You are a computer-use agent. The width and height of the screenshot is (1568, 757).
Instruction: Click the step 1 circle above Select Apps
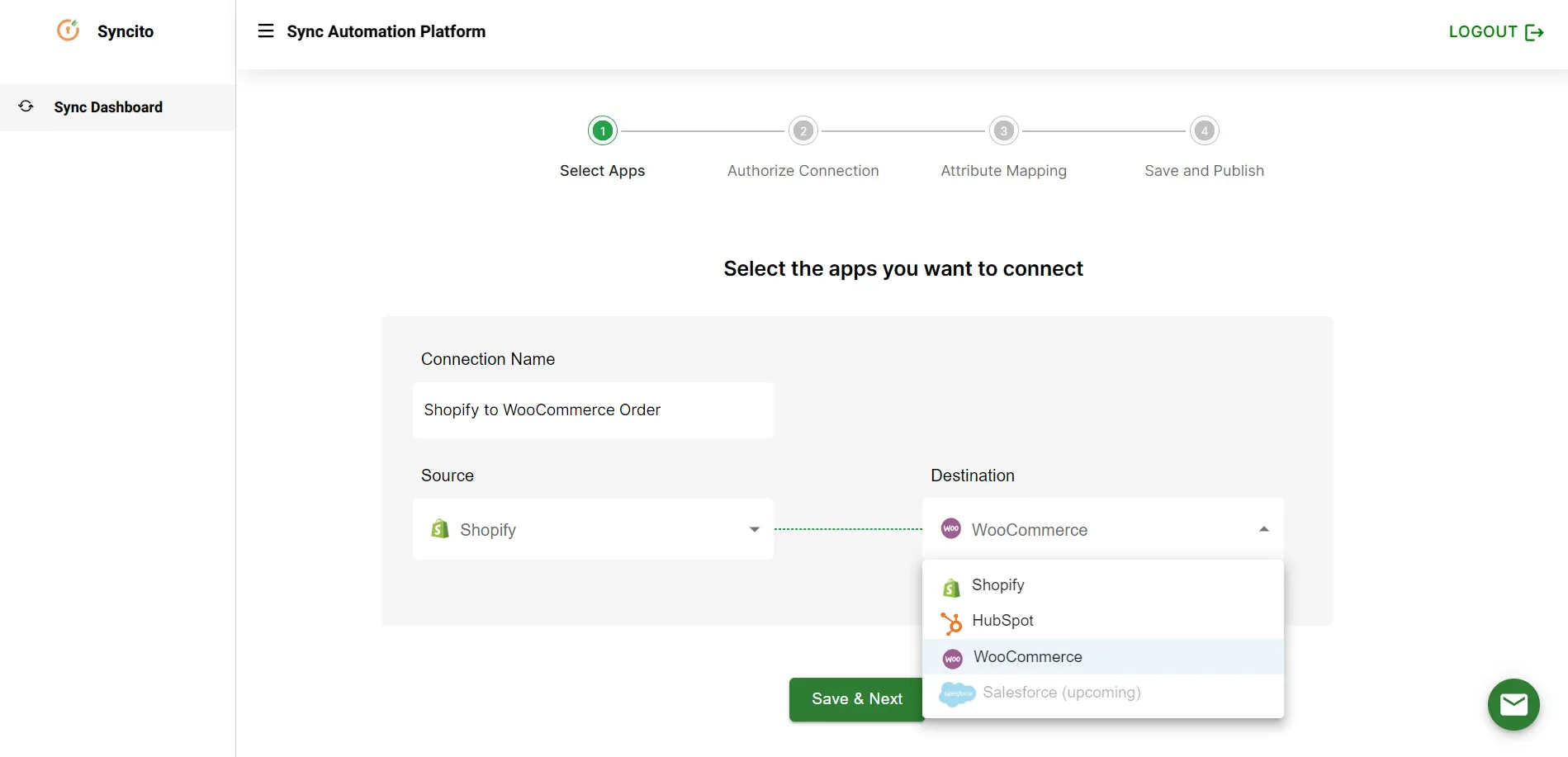coord(602,130)
